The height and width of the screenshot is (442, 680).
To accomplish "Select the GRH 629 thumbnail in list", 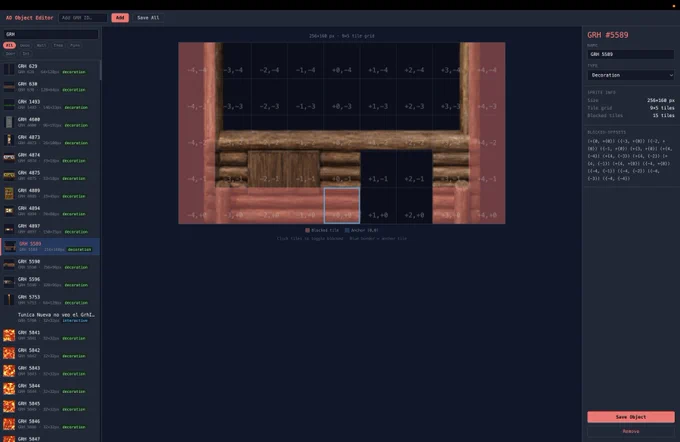I will tap(9, 69).
